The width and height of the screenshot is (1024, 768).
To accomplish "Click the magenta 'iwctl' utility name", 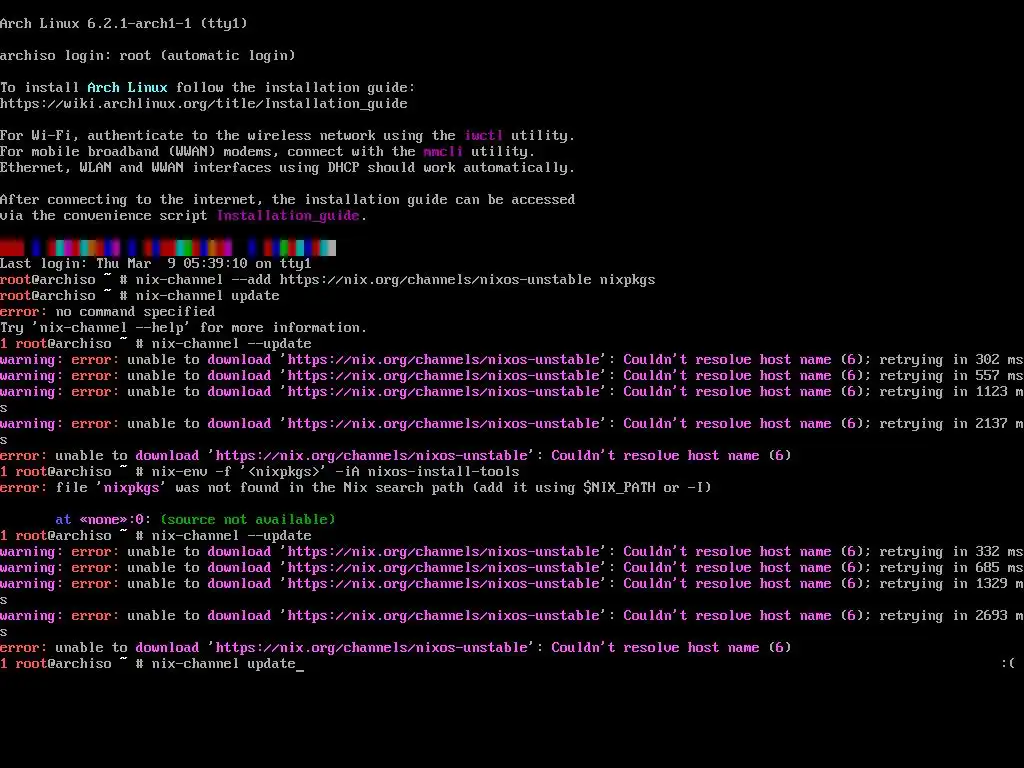I will coord(484,135).
